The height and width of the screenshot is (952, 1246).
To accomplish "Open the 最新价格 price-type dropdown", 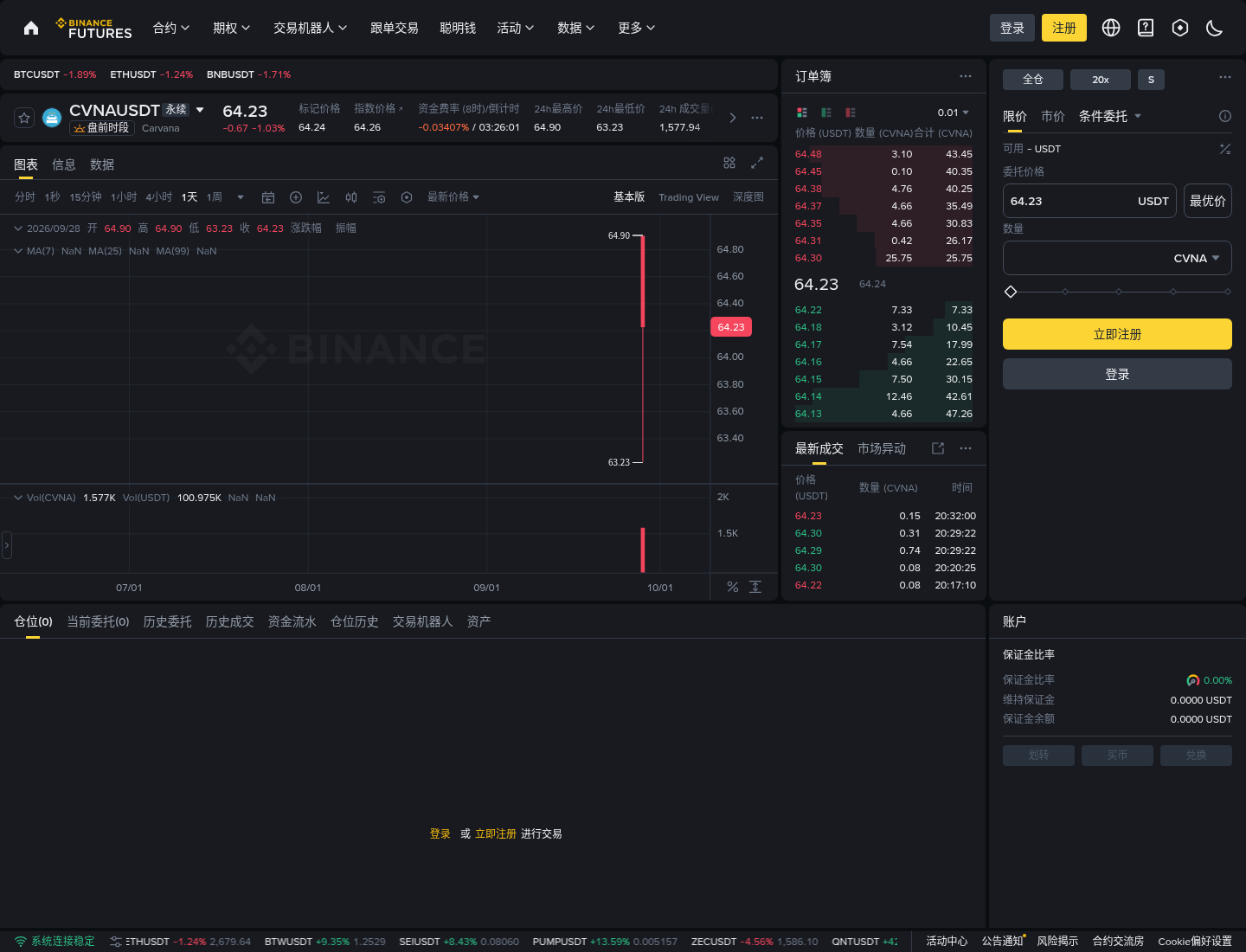I will coord(453,197).
